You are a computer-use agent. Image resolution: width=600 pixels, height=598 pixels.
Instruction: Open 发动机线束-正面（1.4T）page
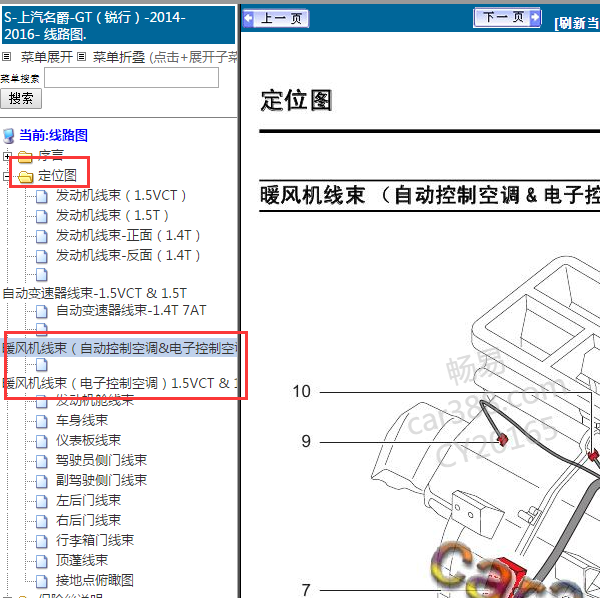click(128, 235)
